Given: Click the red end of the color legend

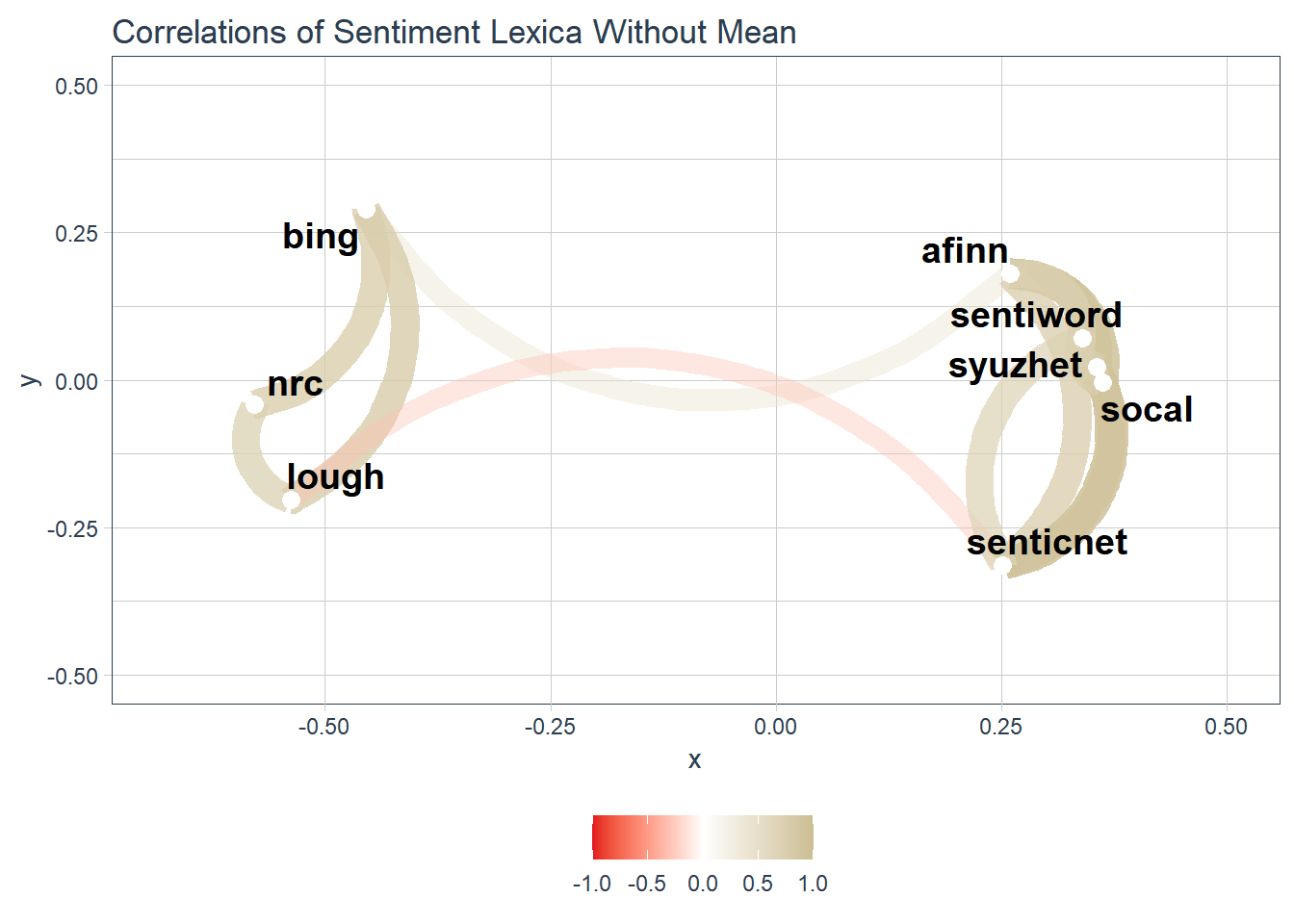Looking at the screenshot, I should (x=599, y=836).
